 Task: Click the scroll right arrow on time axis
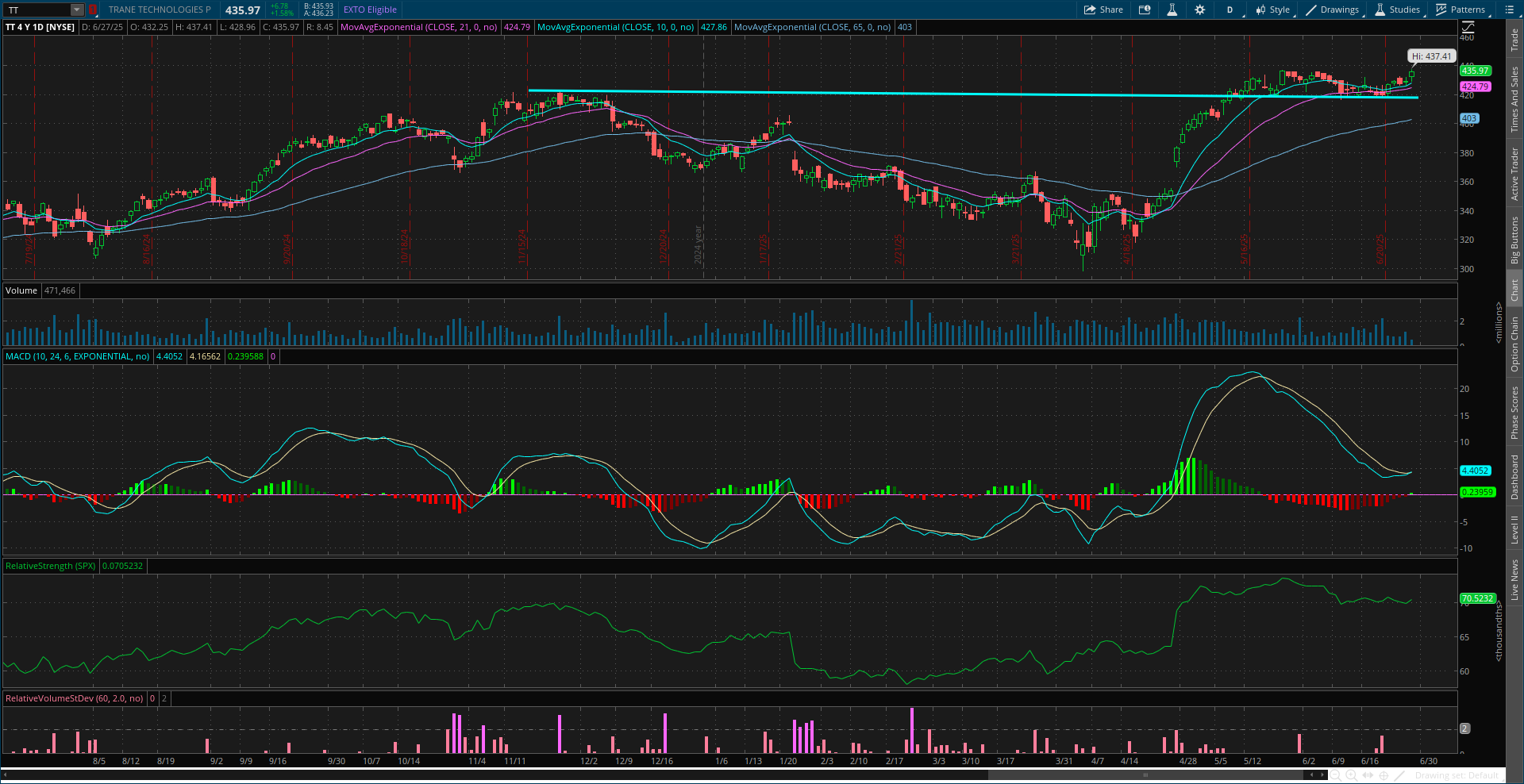pos(1322,775)
